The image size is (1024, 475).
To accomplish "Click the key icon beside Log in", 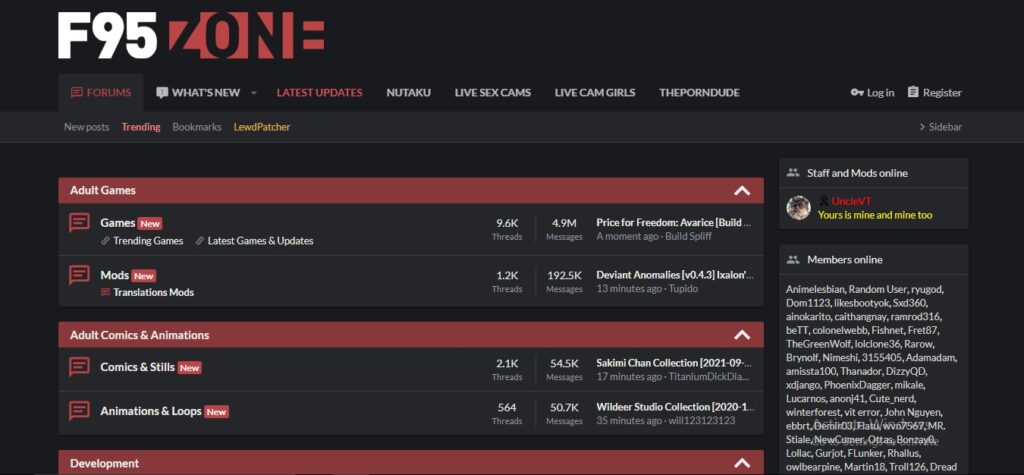I will (857, 93).
